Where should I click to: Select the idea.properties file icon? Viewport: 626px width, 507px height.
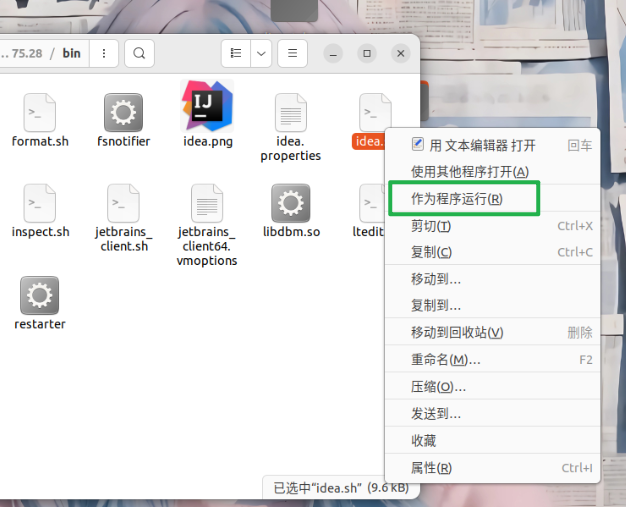[x=290, y=113]
